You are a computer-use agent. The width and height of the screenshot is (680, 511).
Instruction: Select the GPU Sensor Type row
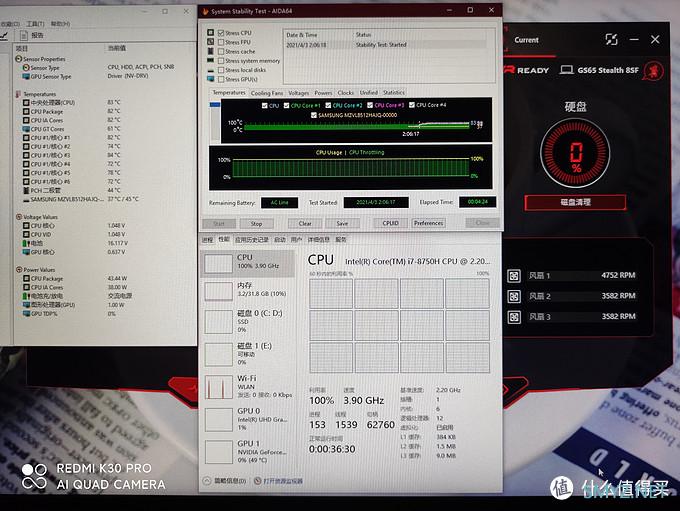click(x=85, y=76)
